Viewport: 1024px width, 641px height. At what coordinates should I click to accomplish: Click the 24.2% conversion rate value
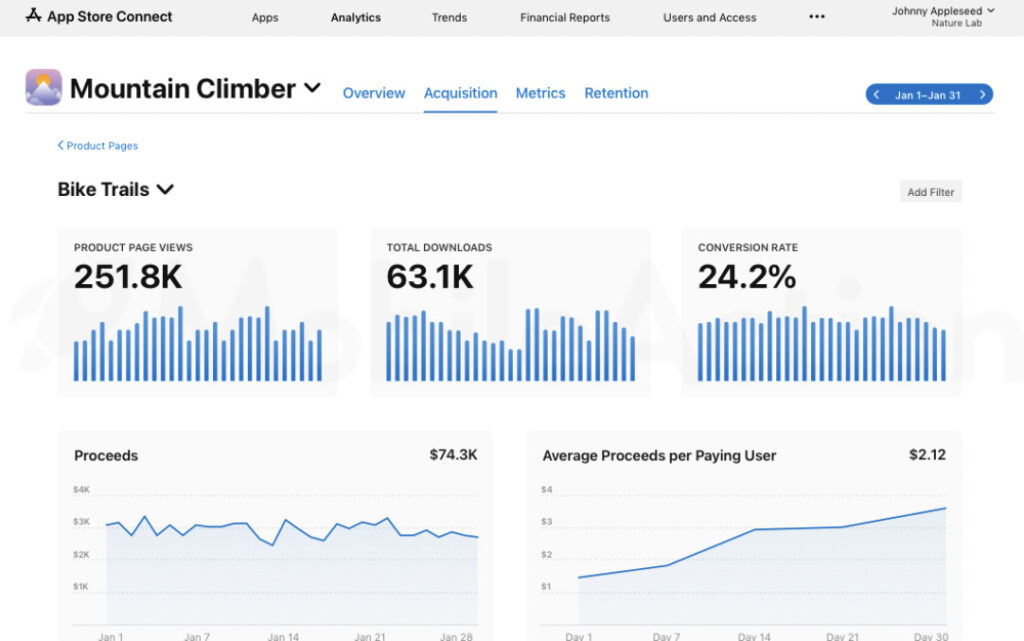point(747,277)
